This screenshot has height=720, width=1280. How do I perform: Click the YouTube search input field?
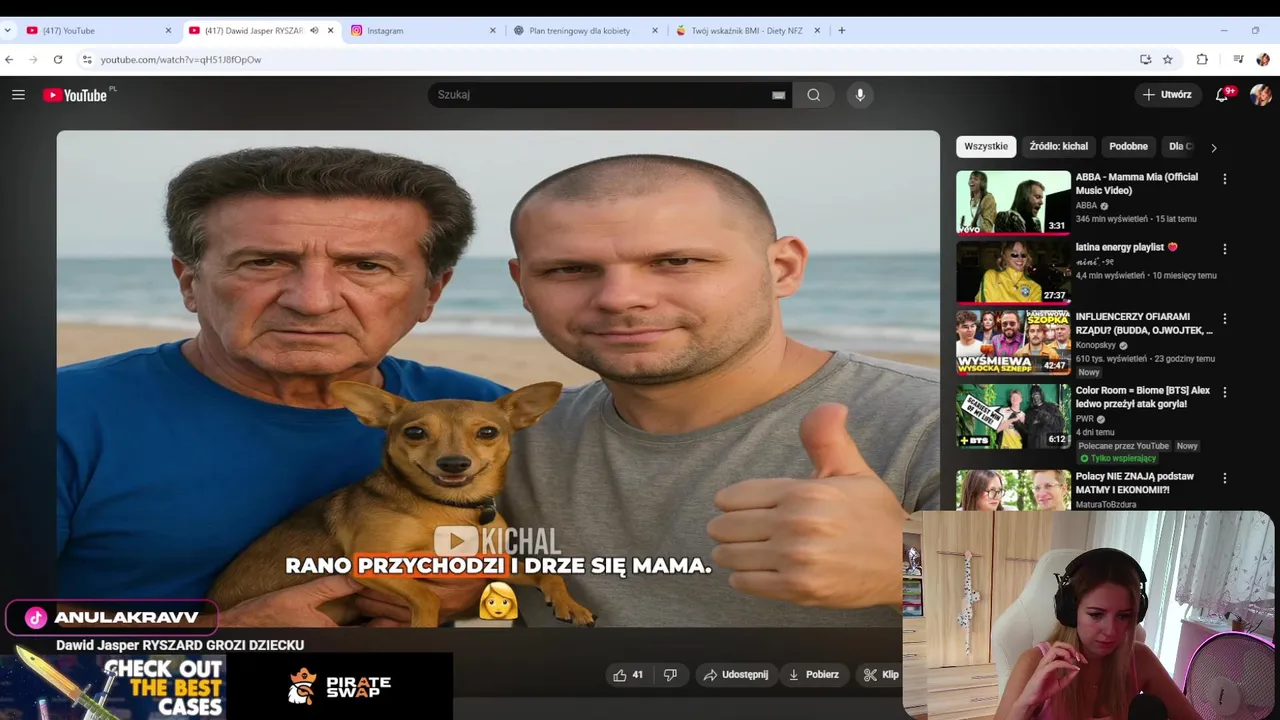pyautogui.click(x=600, y=95)
